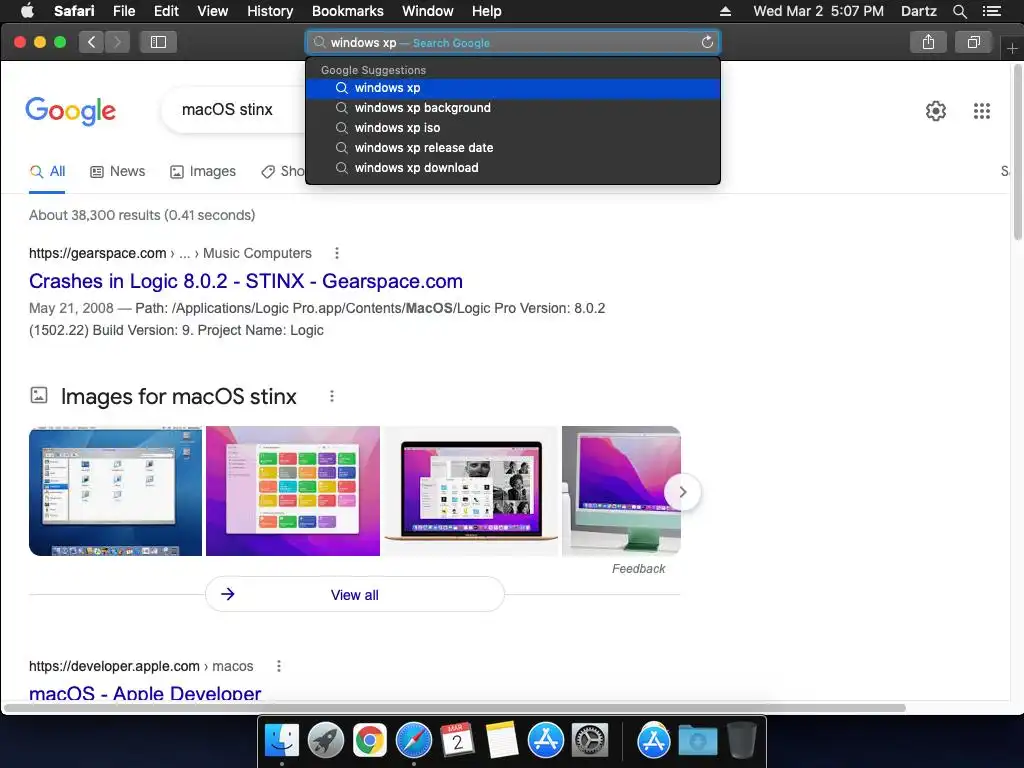Click the Safari address bar field
The height and width of the screenshot is (768, 1024).
[513, 42]
